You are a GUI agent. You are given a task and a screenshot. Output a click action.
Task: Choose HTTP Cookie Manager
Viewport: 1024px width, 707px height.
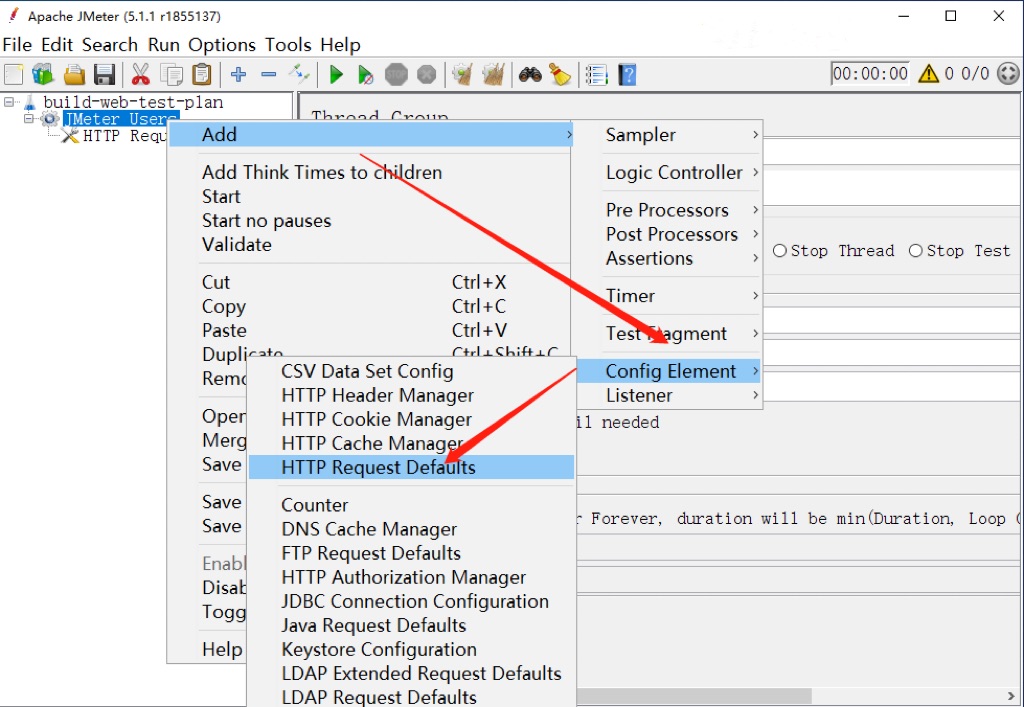pos(411,419)
